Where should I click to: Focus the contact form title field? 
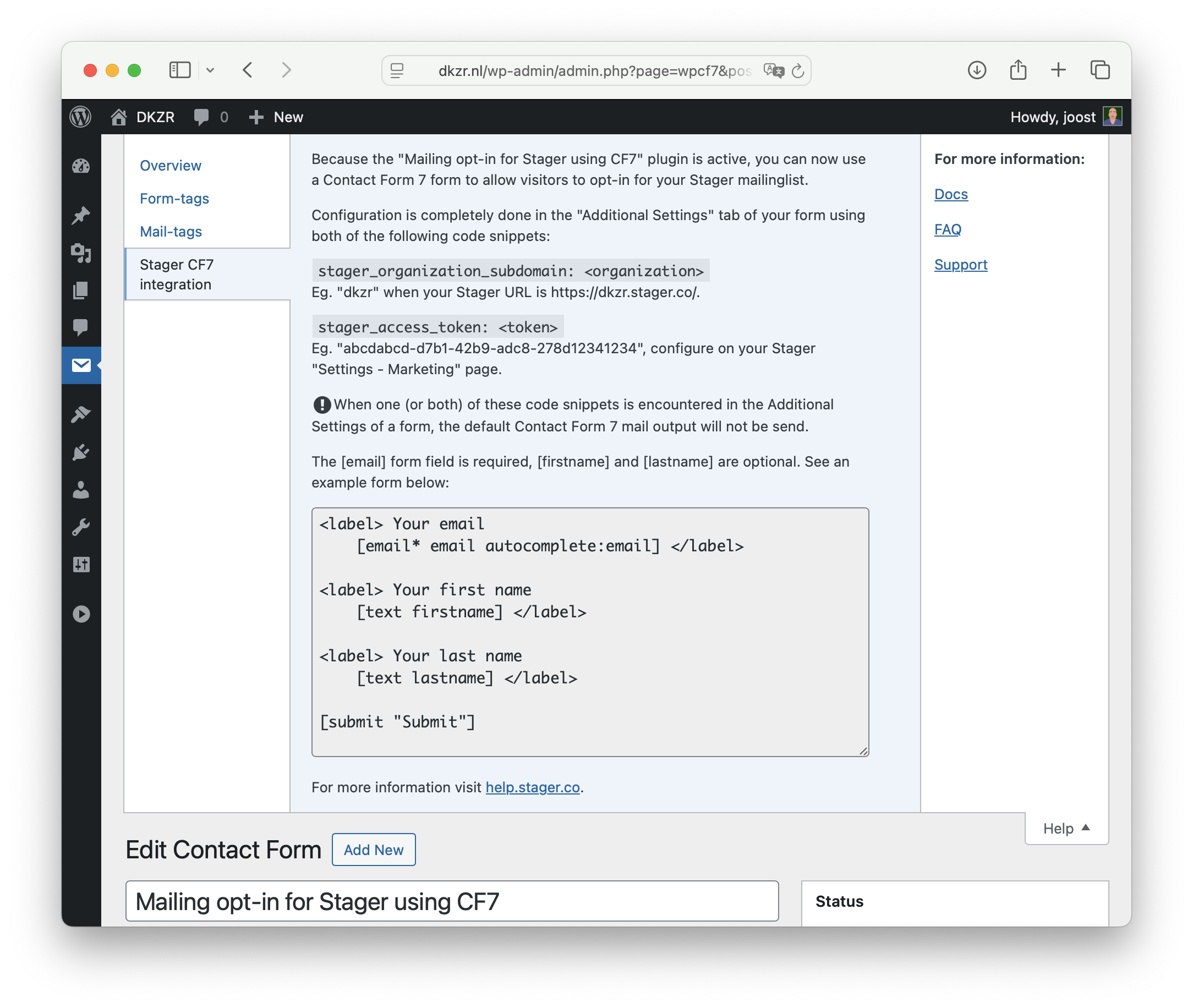[451, 901]
